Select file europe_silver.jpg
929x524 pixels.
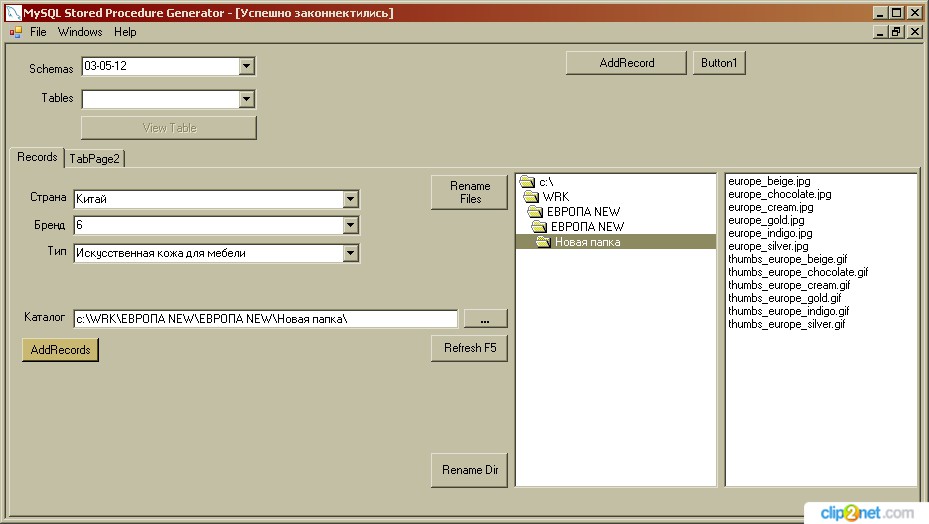[x=768, y=247]
